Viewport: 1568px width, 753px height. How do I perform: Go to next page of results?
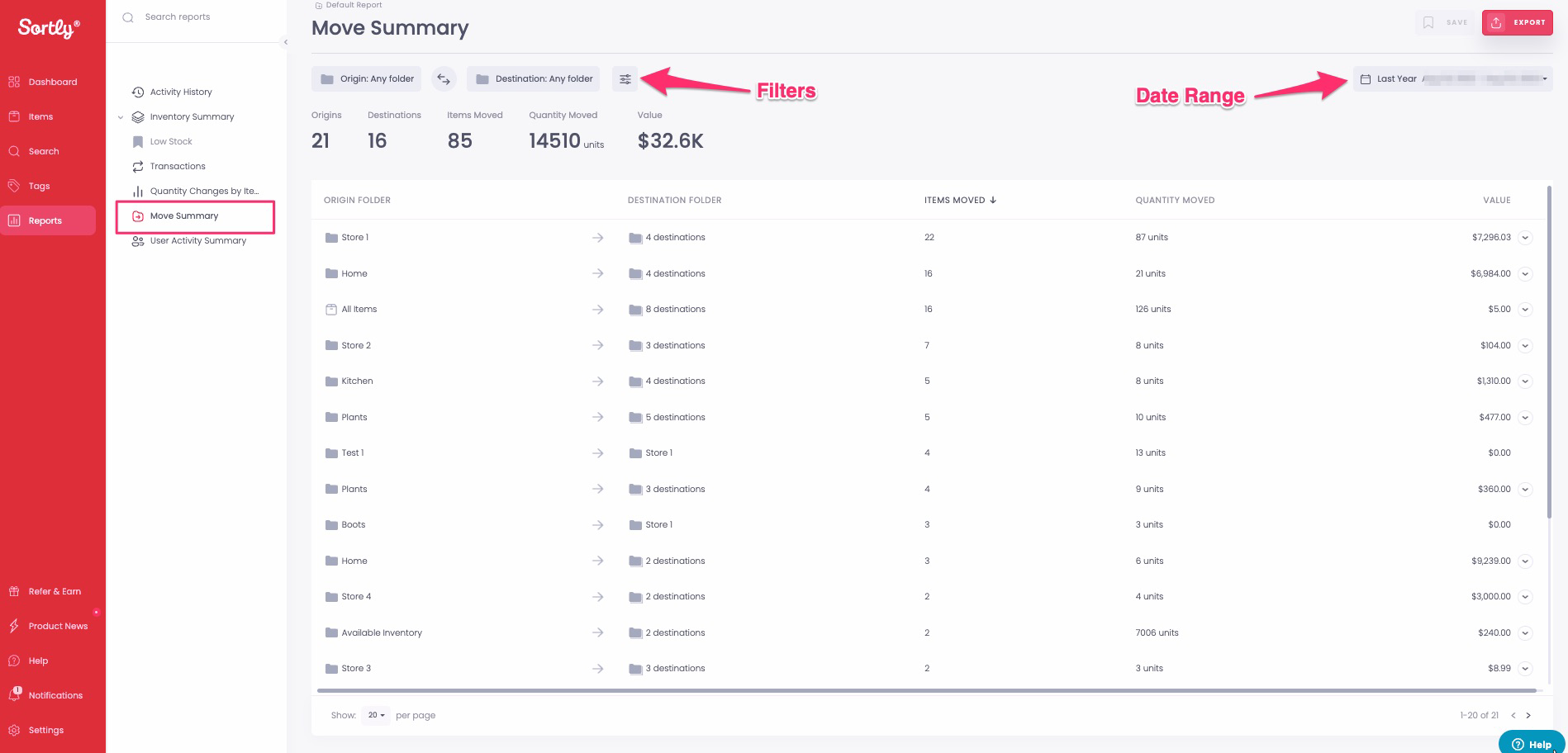(1528, 715)
